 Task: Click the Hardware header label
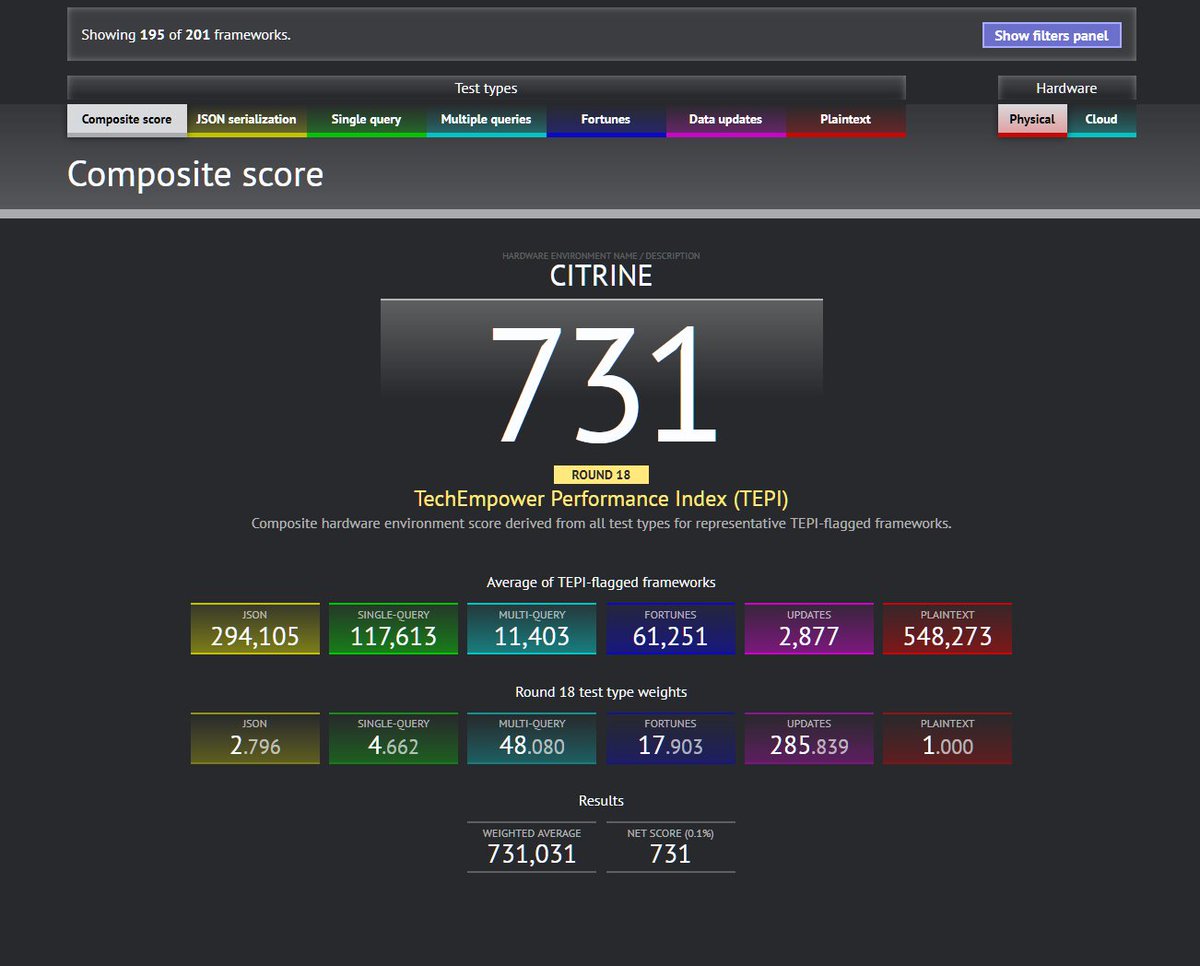coord(1067,88)
